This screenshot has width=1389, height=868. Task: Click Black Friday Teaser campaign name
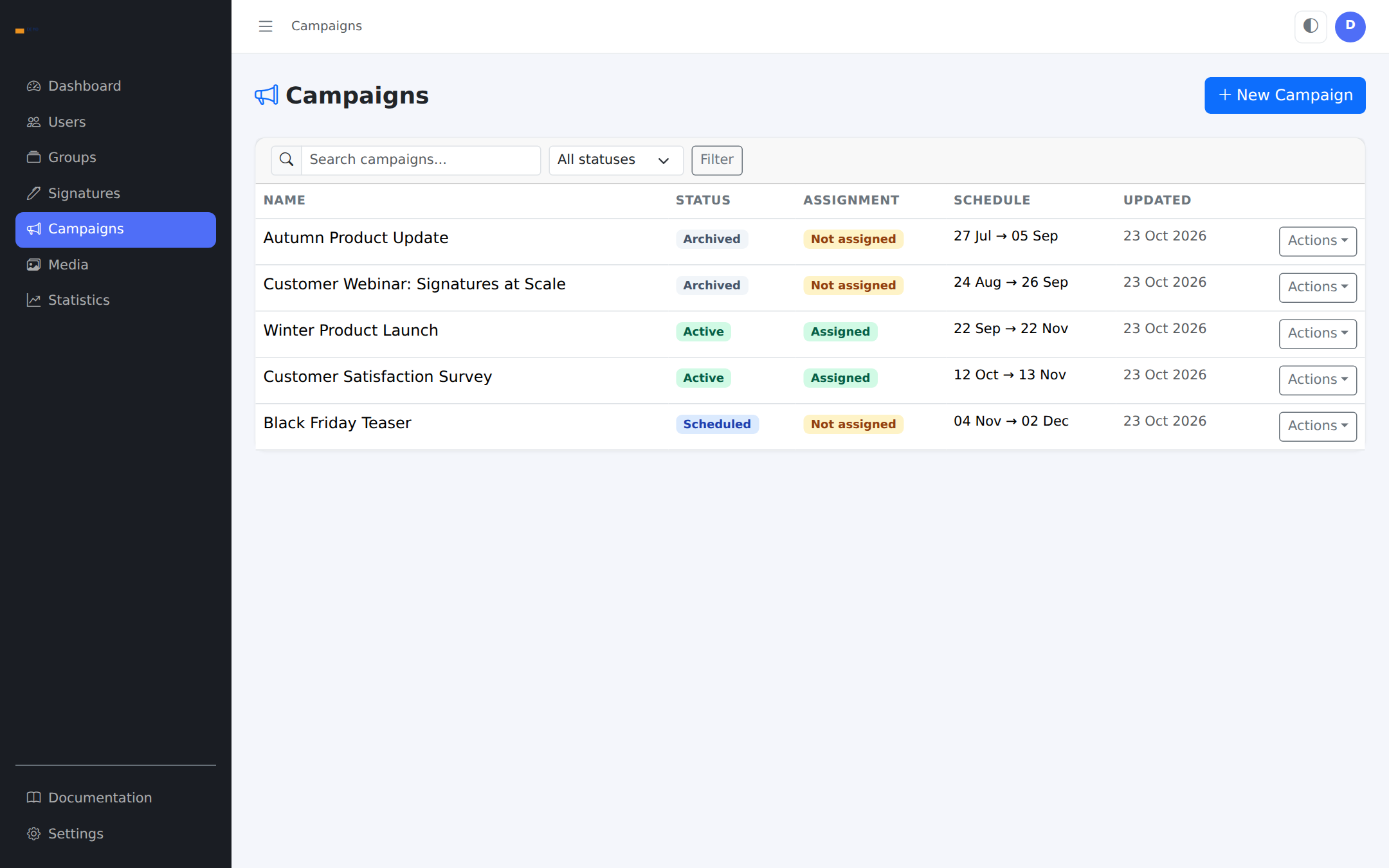tap(337, 424)
